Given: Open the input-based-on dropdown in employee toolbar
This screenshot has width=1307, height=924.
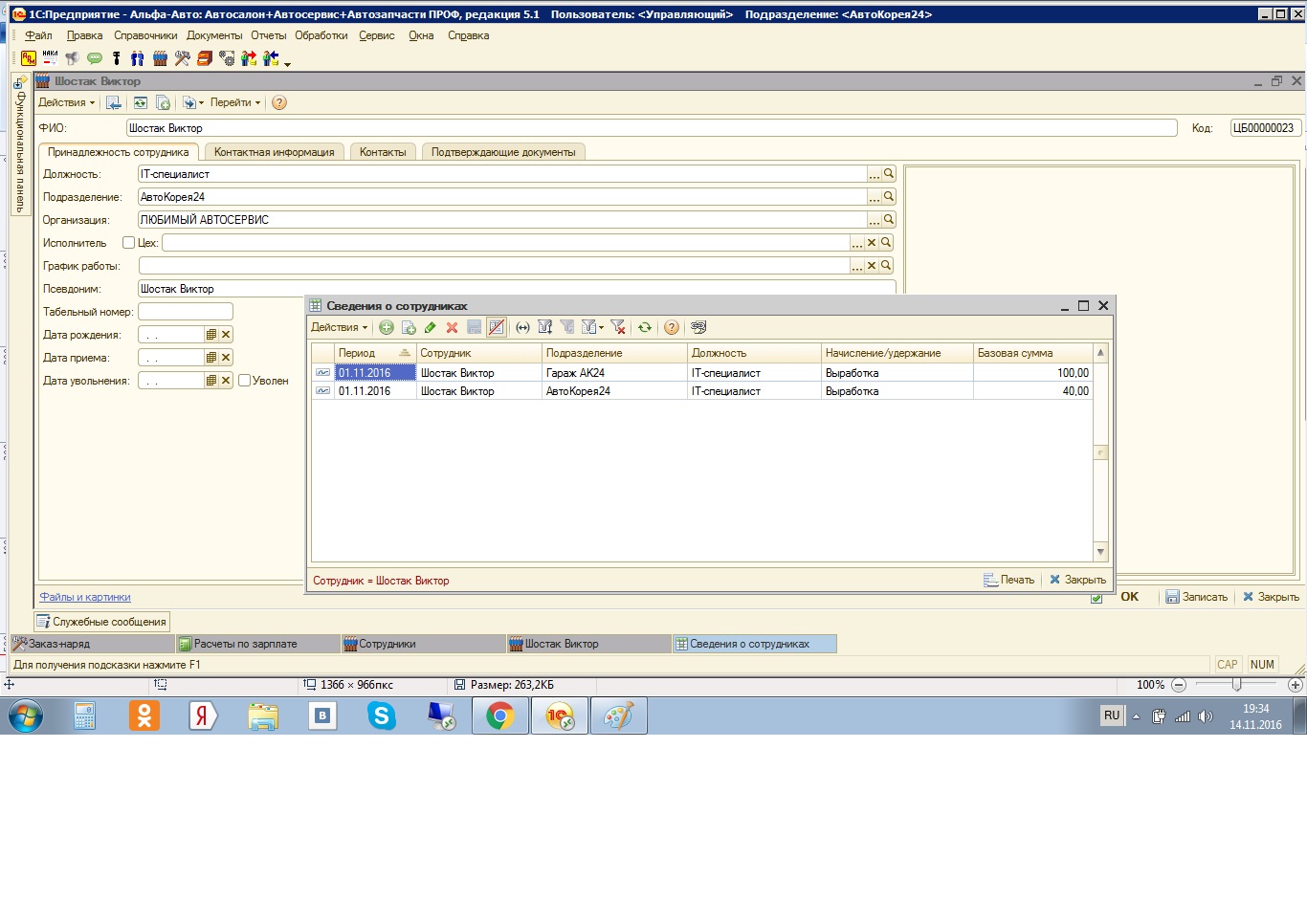Looking at the screenshot, I should pos(192,102).
